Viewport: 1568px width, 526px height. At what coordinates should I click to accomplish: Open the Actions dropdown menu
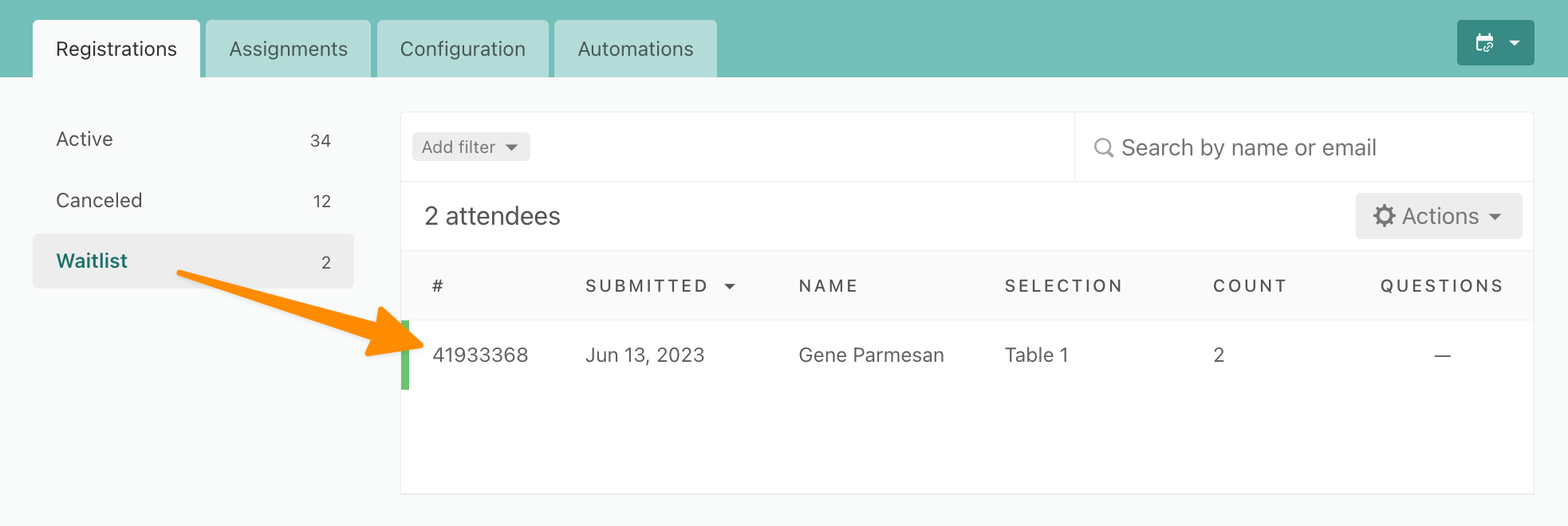pos(1439,216)
